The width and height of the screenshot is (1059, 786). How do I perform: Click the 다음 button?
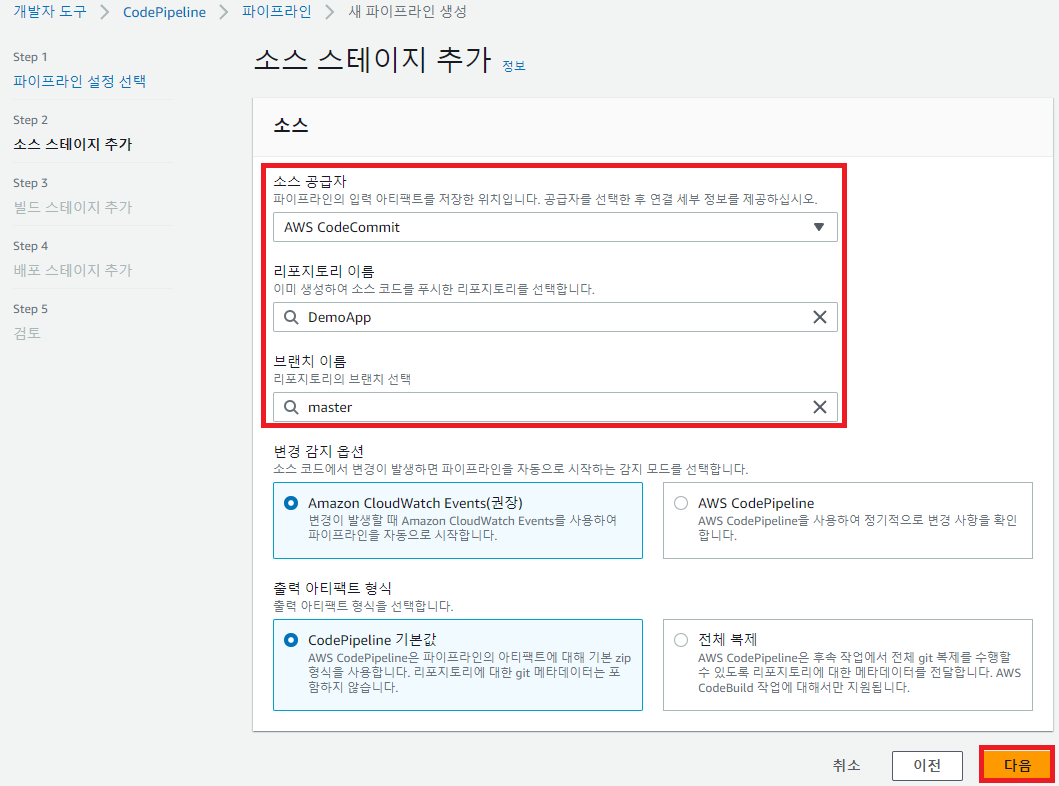click(1016, 765)
